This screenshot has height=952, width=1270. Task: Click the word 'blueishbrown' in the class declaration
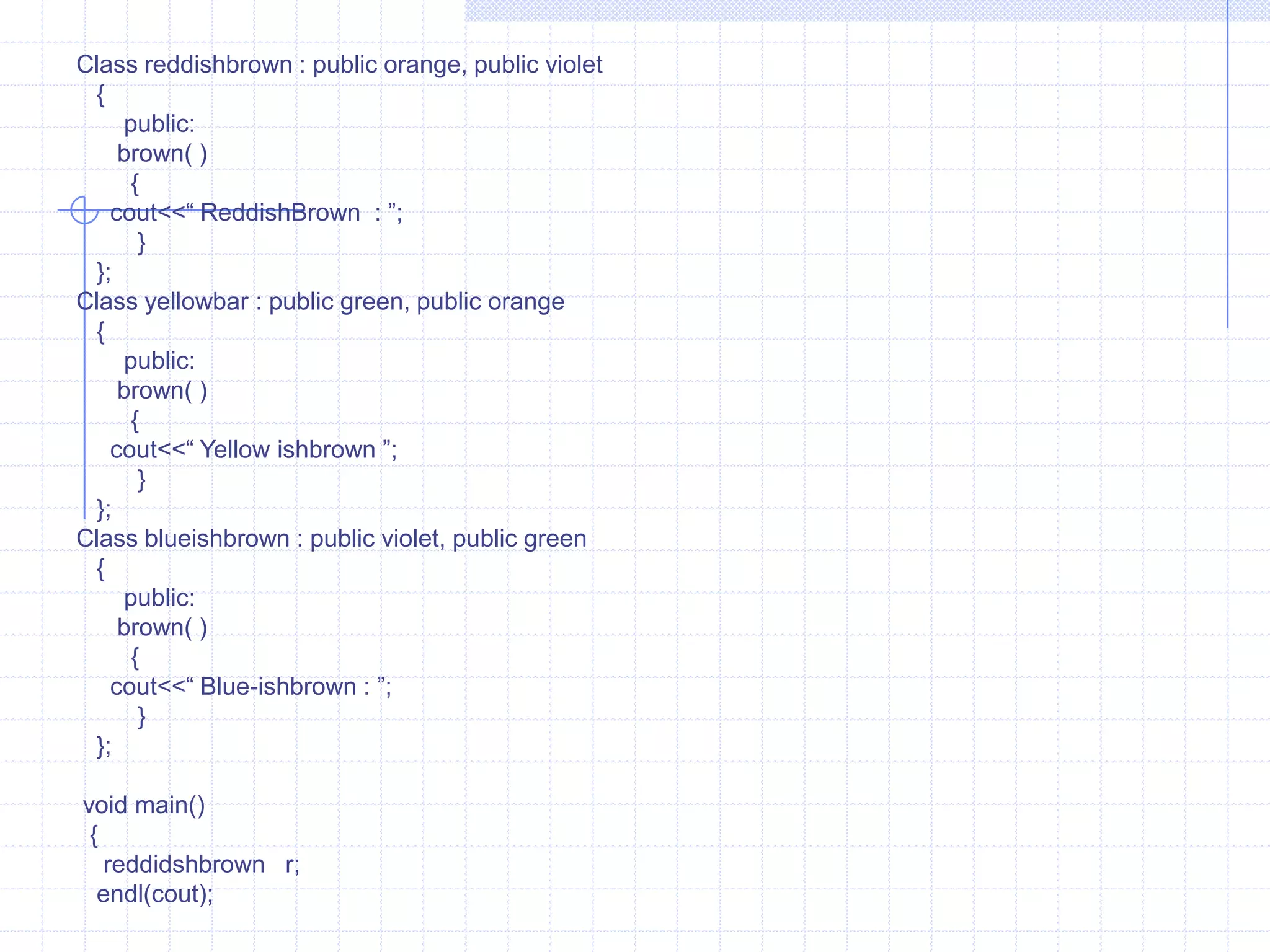[x=217, y=539]
